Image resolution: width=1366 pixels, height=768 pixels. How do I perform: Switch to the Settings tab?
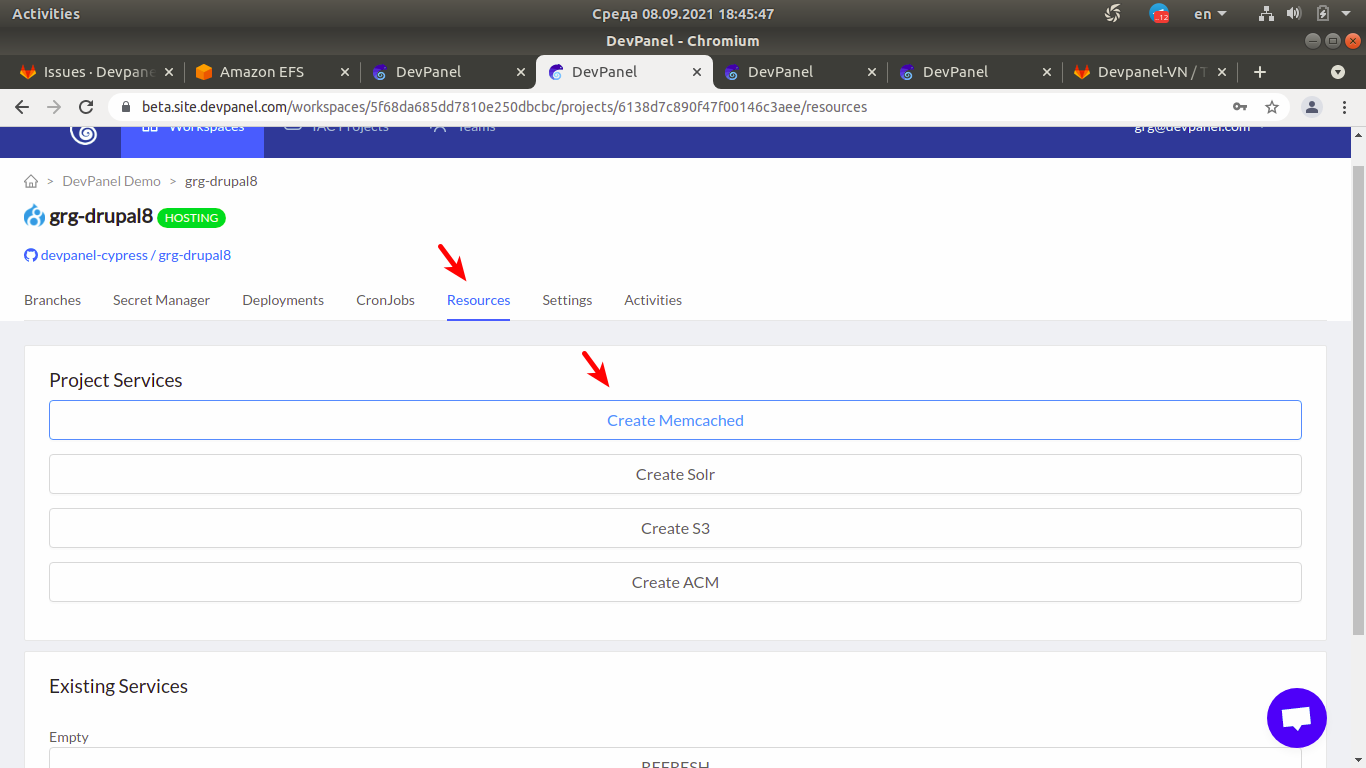[x=567, y=299]
